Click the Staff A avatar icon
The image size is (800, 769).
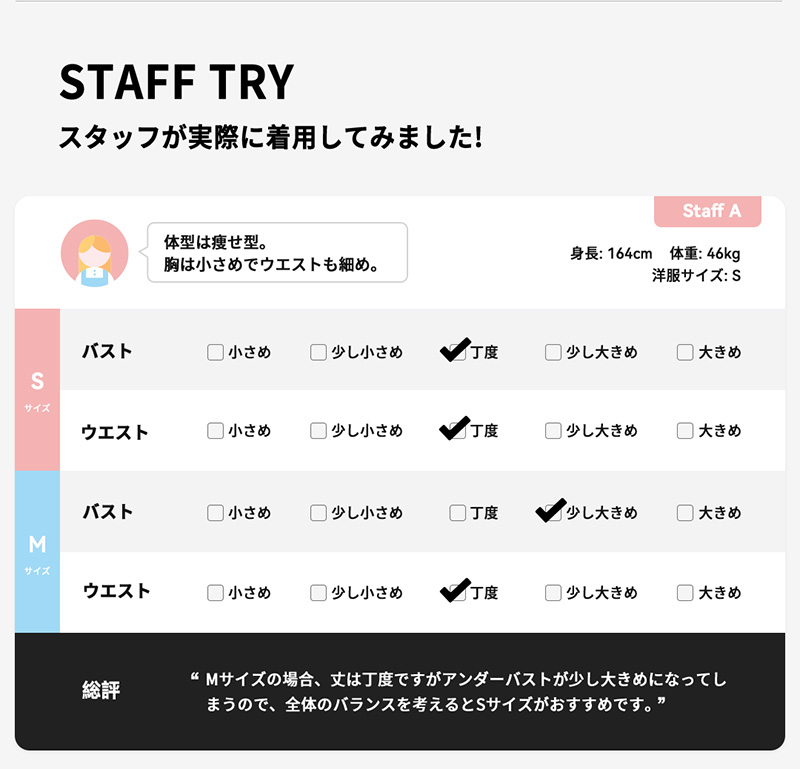pyautogui.click(x=95, y=254)
